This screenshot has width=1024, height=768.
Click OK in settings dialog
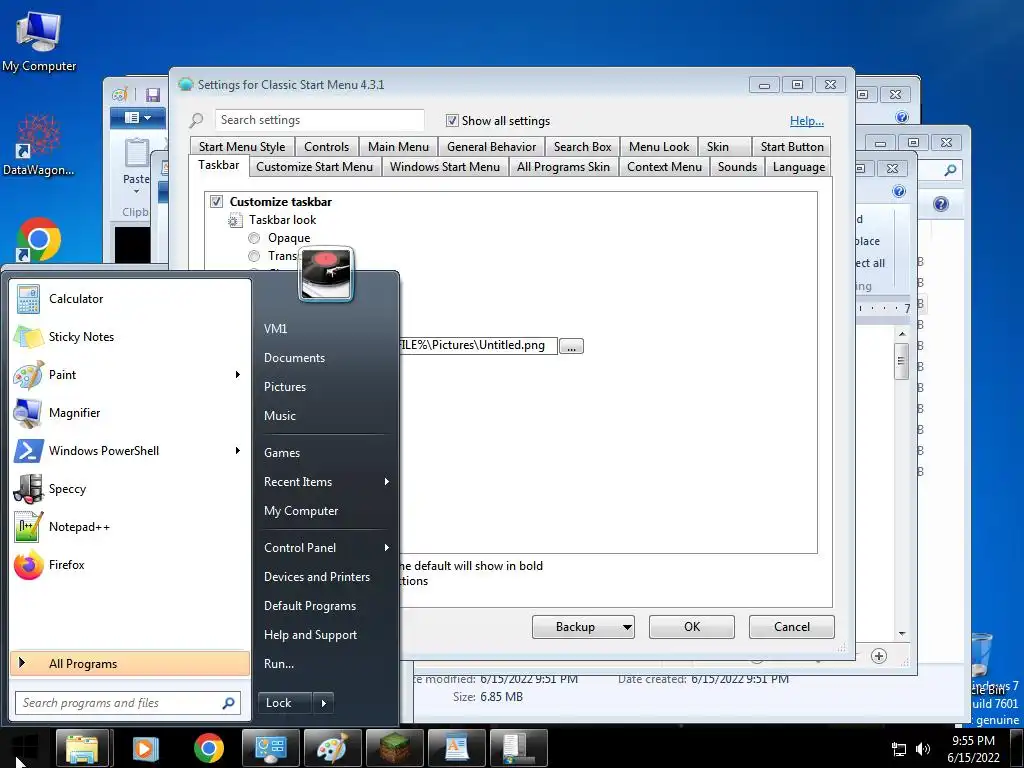point(692,627)
